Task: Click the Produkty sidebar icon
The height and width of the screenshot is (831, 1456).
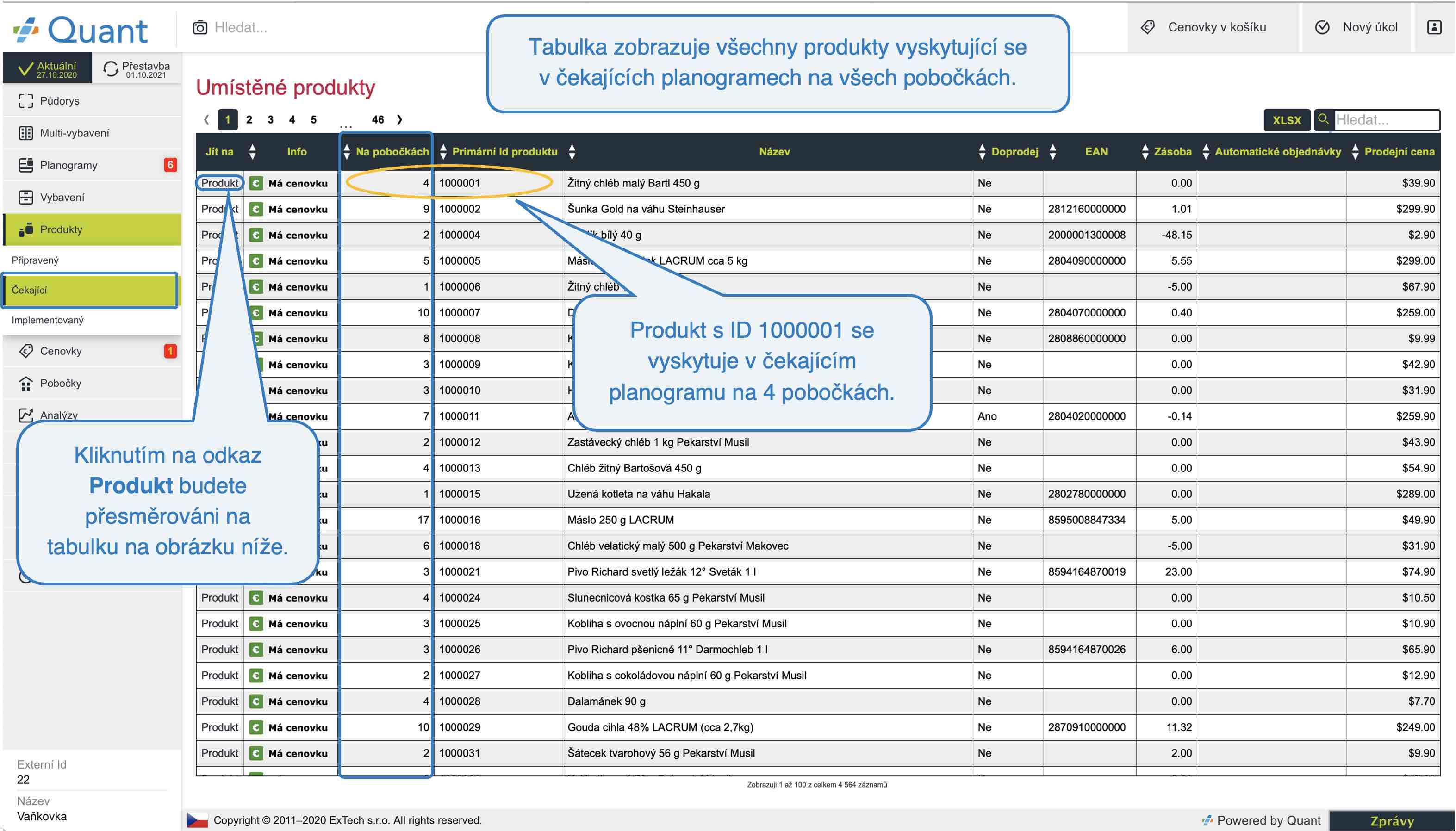Action: 25,229
